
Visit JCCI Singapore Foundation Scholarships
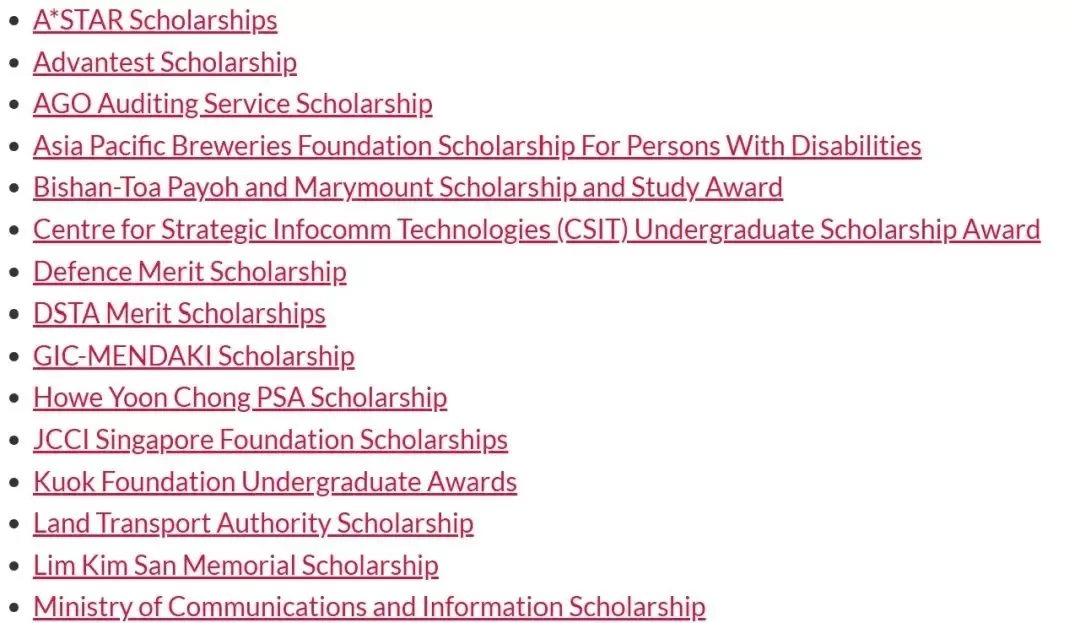coord(270,440)
